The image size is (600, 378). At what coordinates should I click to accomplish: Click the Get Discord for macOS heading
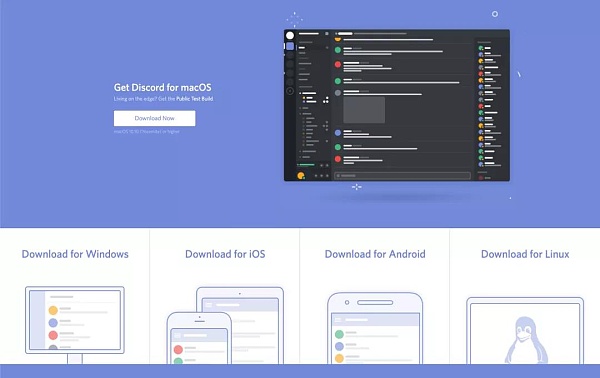coord(163,87)
